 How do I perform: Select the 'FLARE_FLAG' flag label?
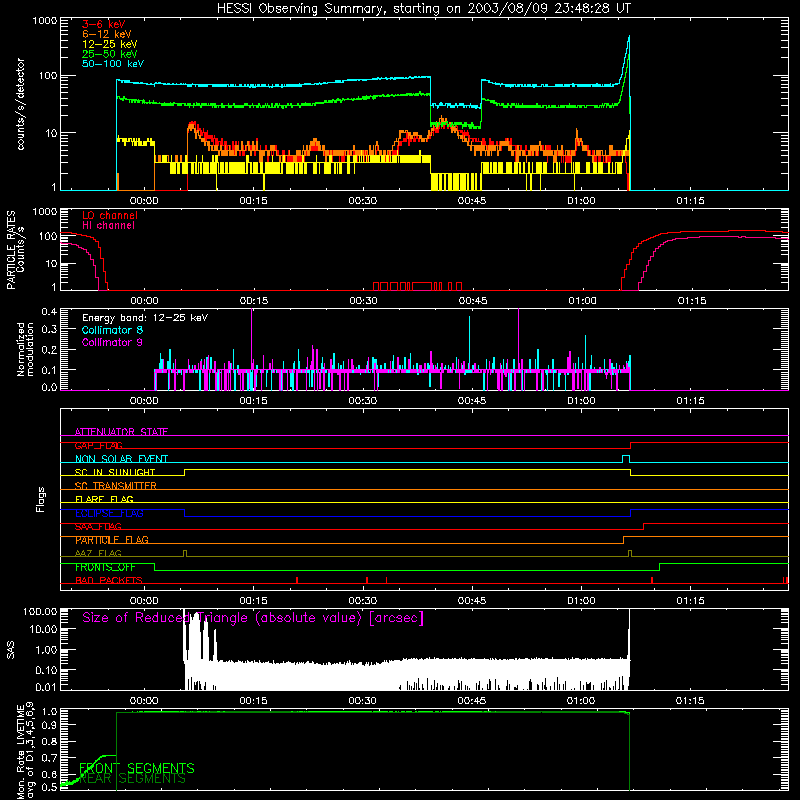104,499
